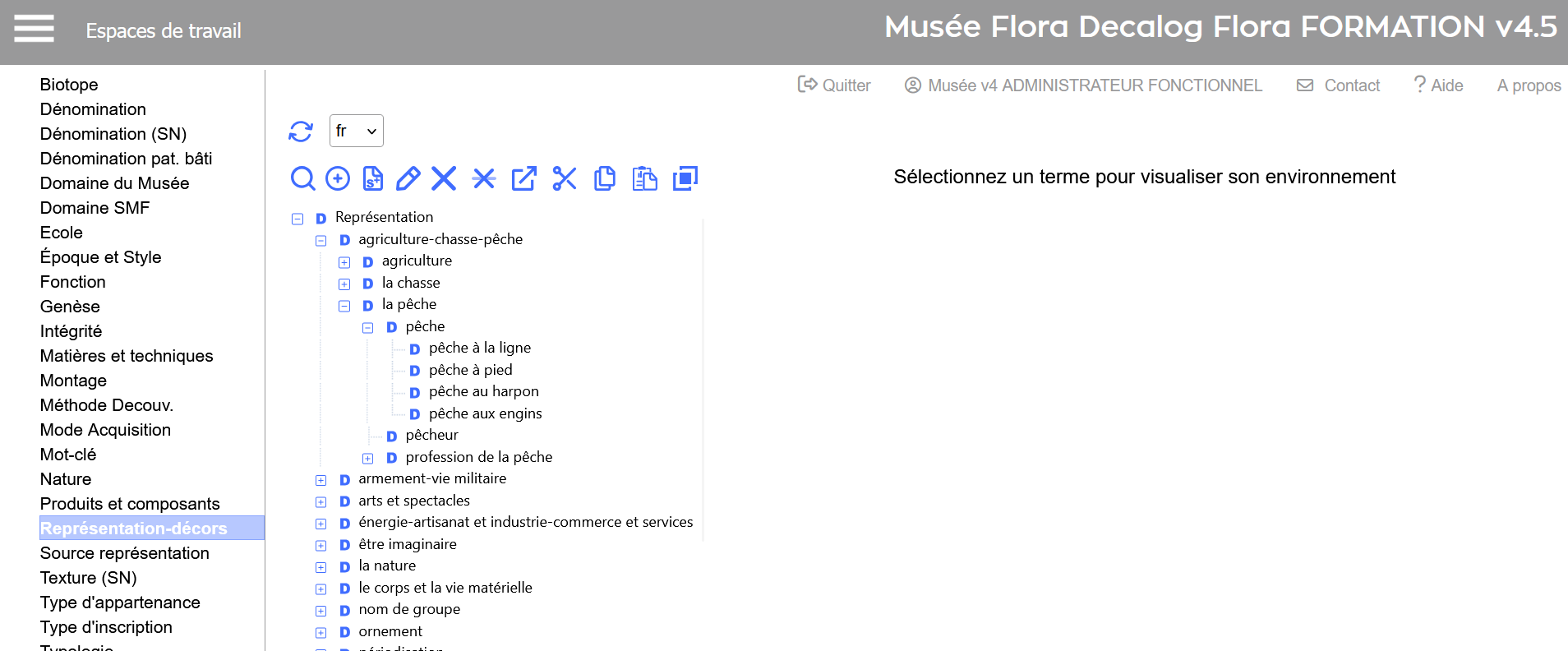Click the refresh arrows icon
Screen dimensions: 1568x651
click(x=301, y=132)
